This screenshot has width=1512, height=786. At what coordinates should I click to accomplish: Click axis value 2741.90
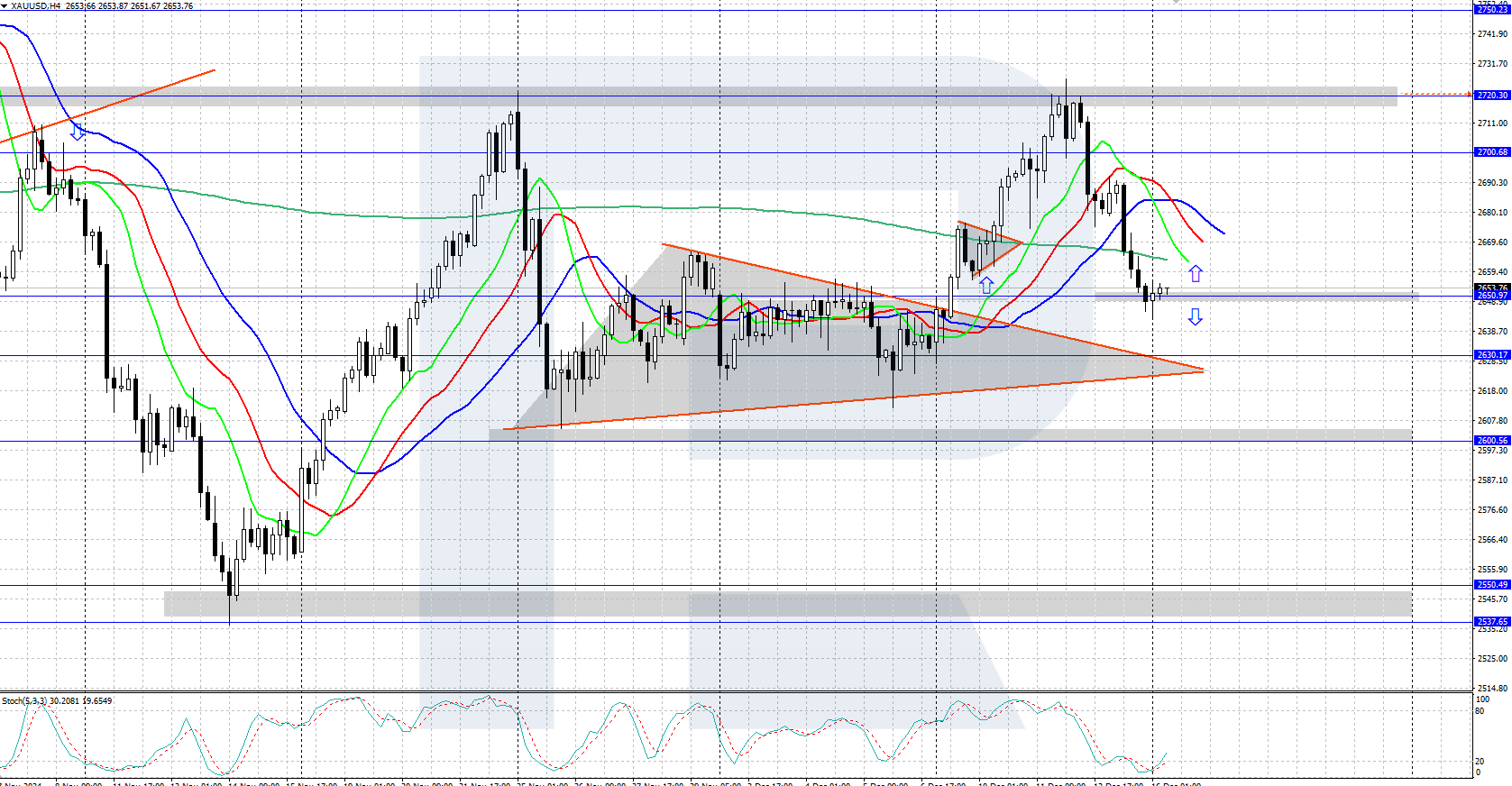point(1492,34)
